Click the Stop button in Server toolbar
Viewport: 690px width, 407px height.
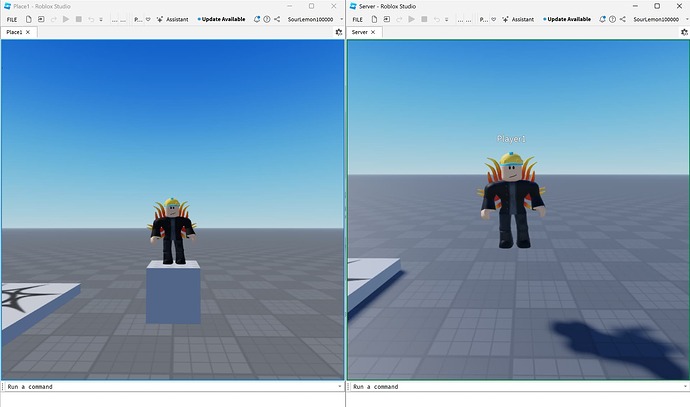tap(424, 19)
